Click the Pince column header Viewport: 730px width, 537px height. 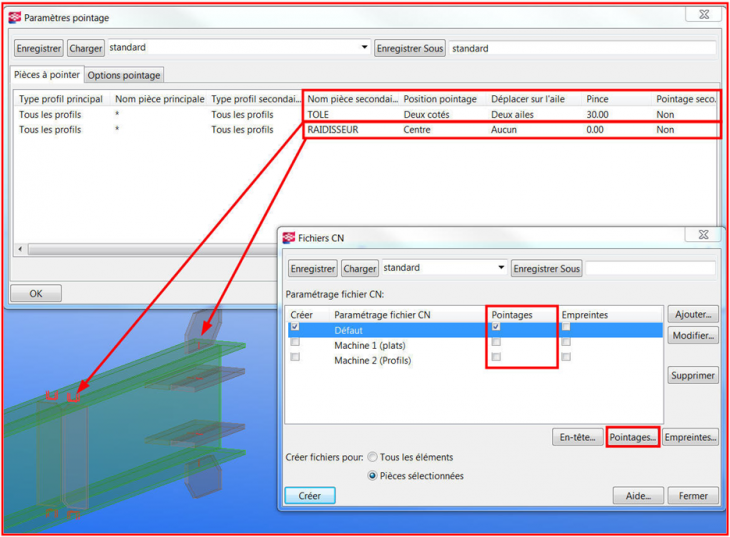[597, 99]
